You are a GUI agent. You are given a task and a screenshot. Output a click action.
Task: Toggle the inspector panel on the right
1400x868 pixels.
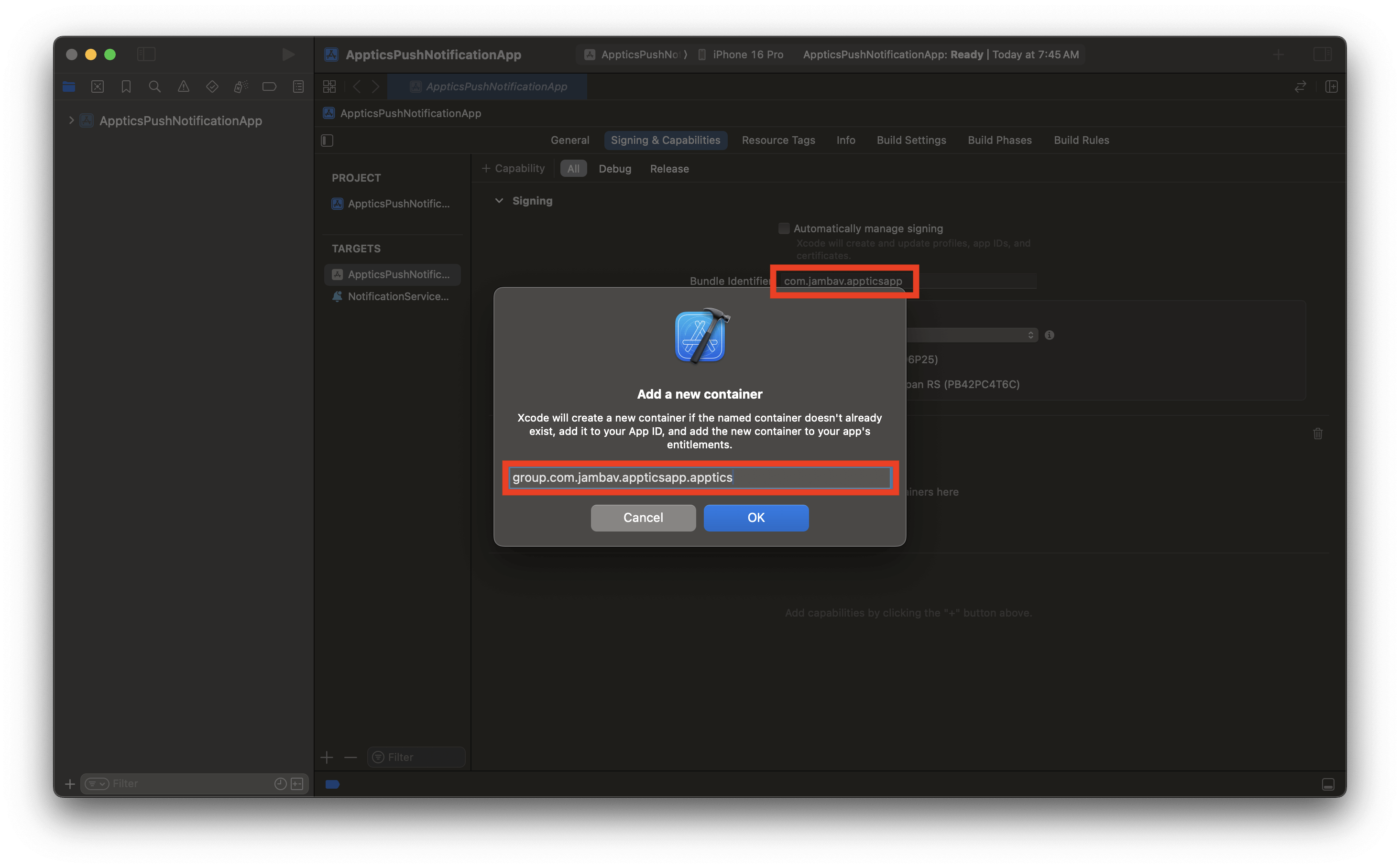pos(1322,54)
